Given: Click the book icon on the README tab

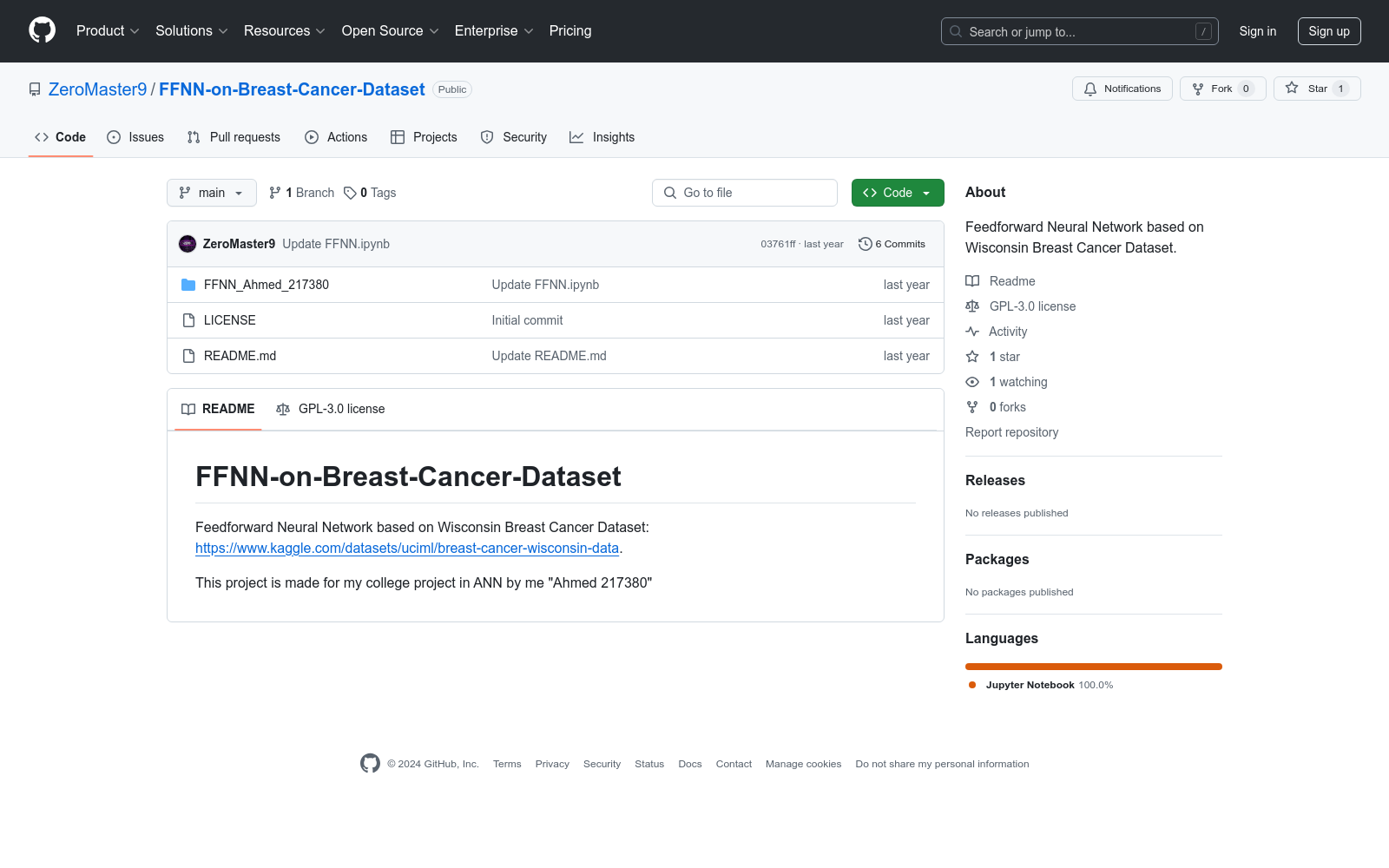Looking at the screenshot, I should [188, 409].
